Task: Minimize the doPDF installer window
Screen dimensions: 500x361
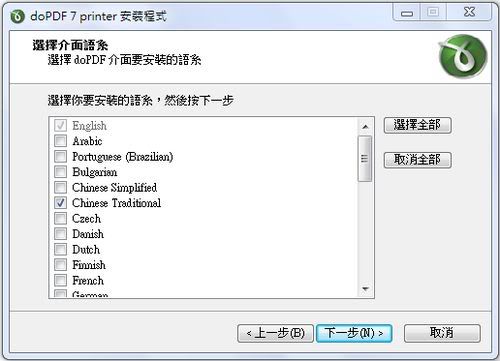Action: [x=407, y=13]
